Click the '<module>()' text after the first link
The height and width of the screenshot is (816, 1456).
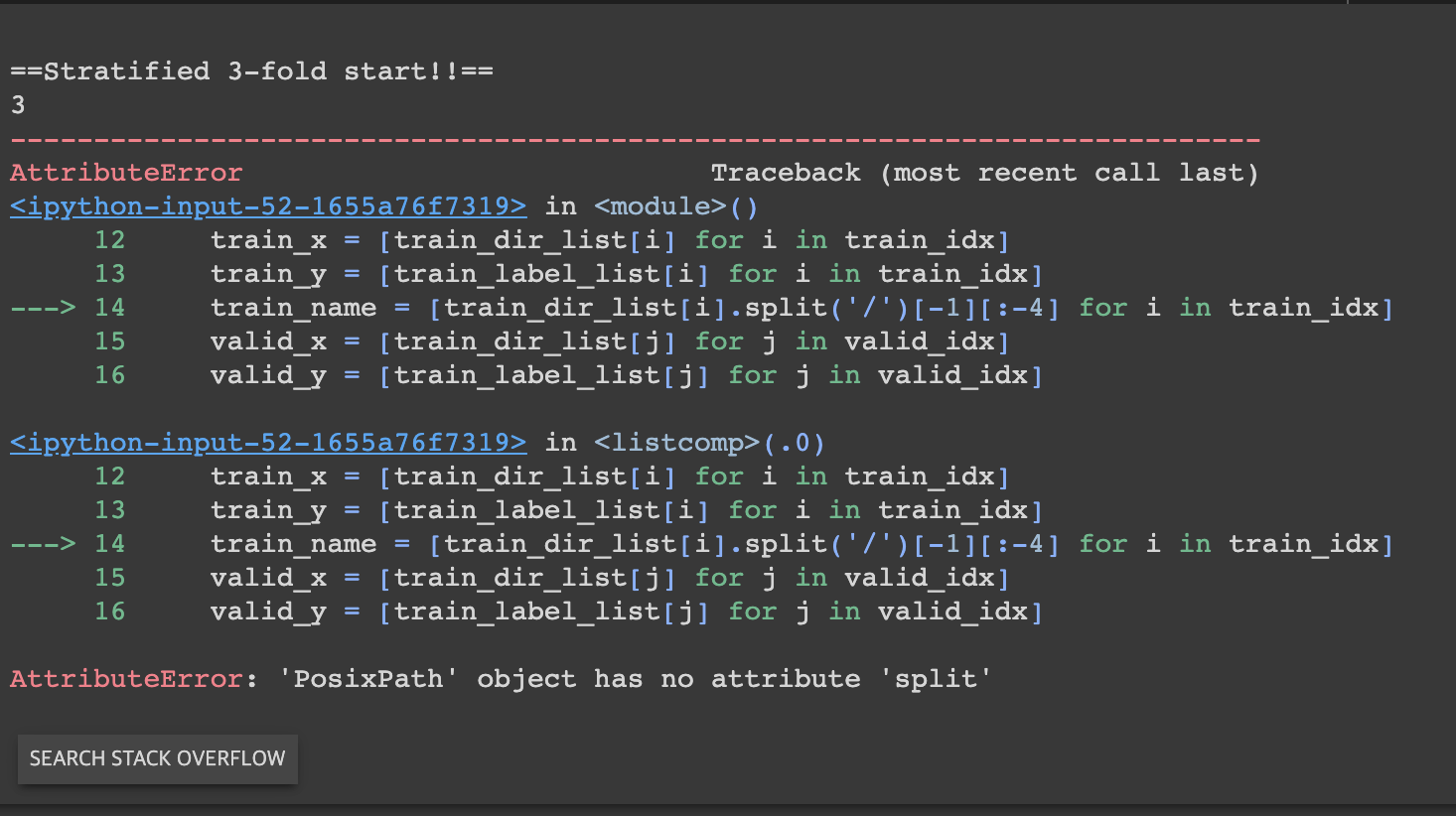(x=675, y=206)
